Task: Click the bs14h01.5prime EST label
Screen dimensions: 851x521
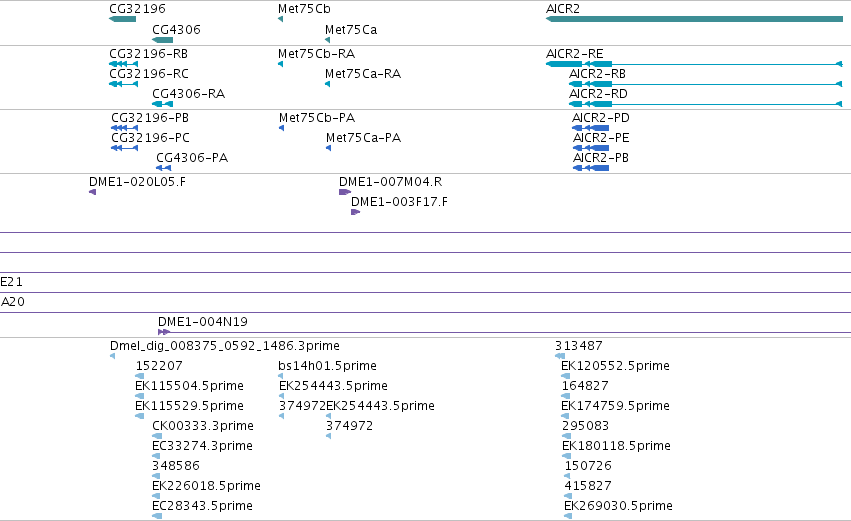Action: tap(327, 366)
